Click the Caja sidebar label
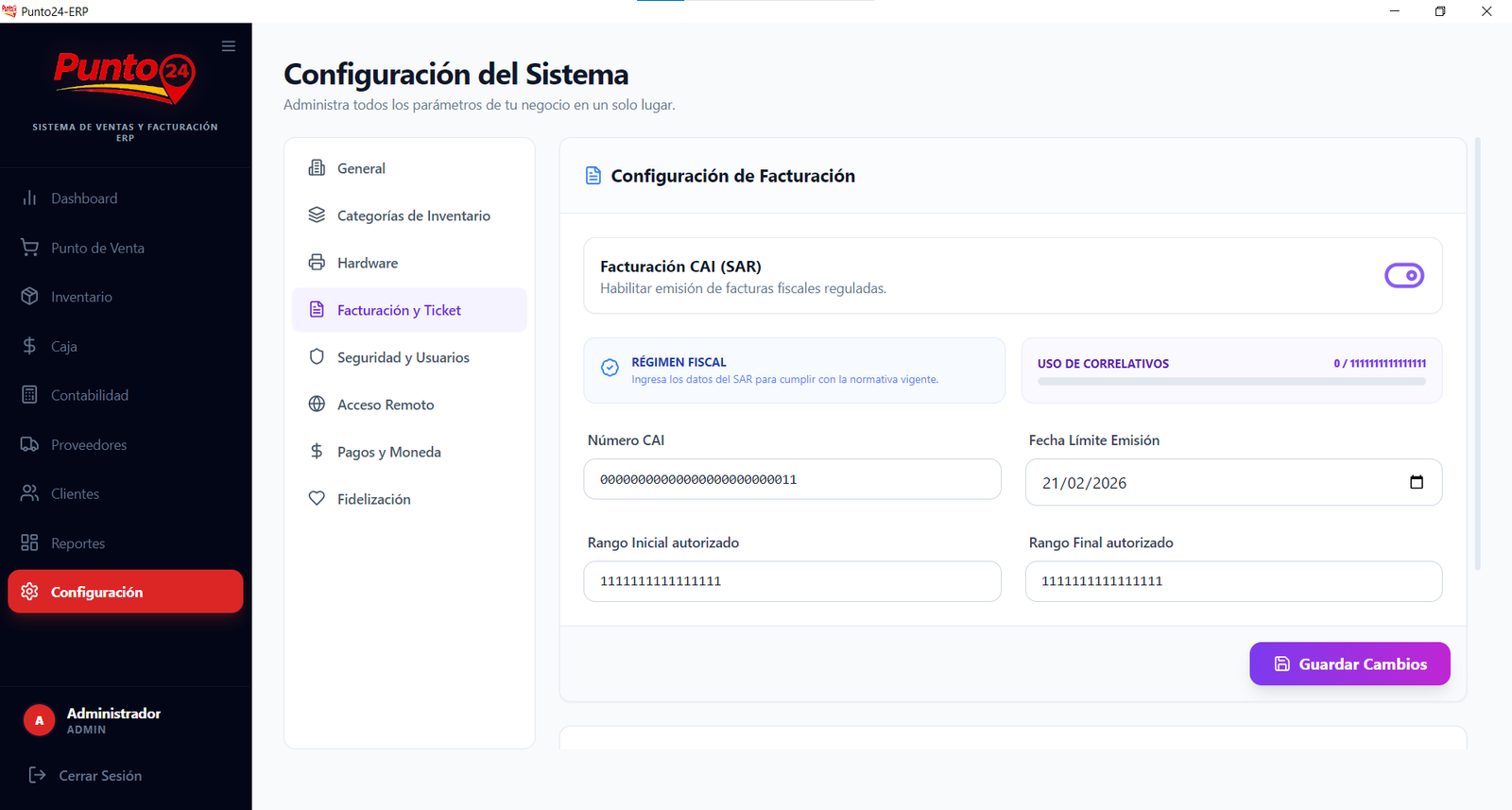The width and height of the screenshot is (1512, 810). tap(64, 346)
